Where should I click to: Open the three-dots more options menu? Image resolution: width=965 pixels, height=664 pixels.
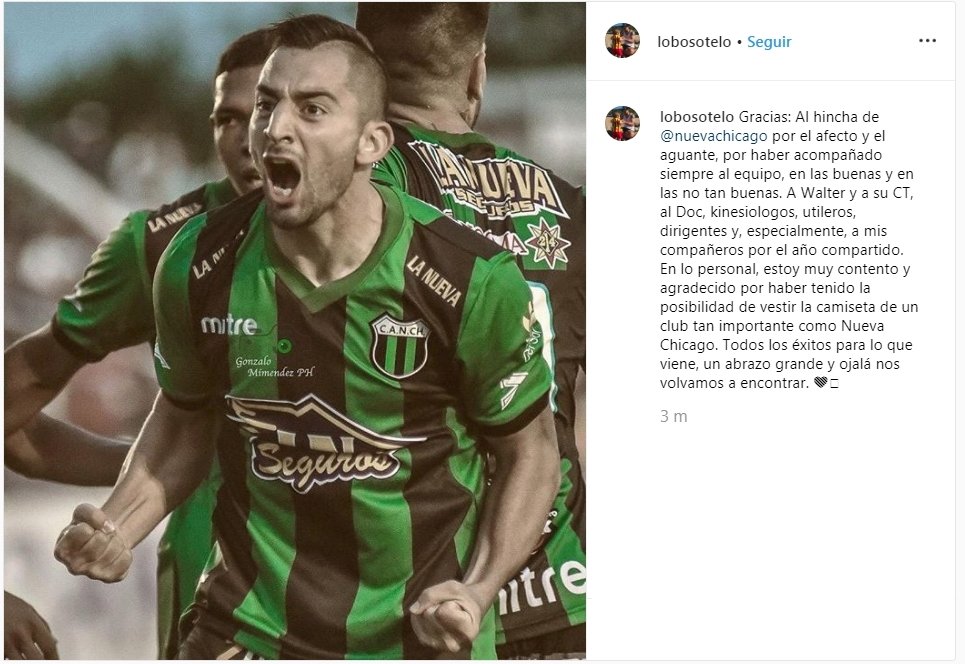[927, 41]
